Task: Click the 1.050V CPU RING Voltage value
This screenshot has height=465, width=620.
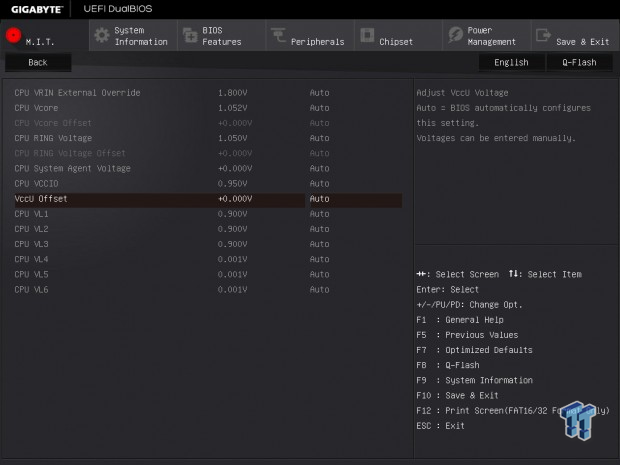Action: [232, 138]
